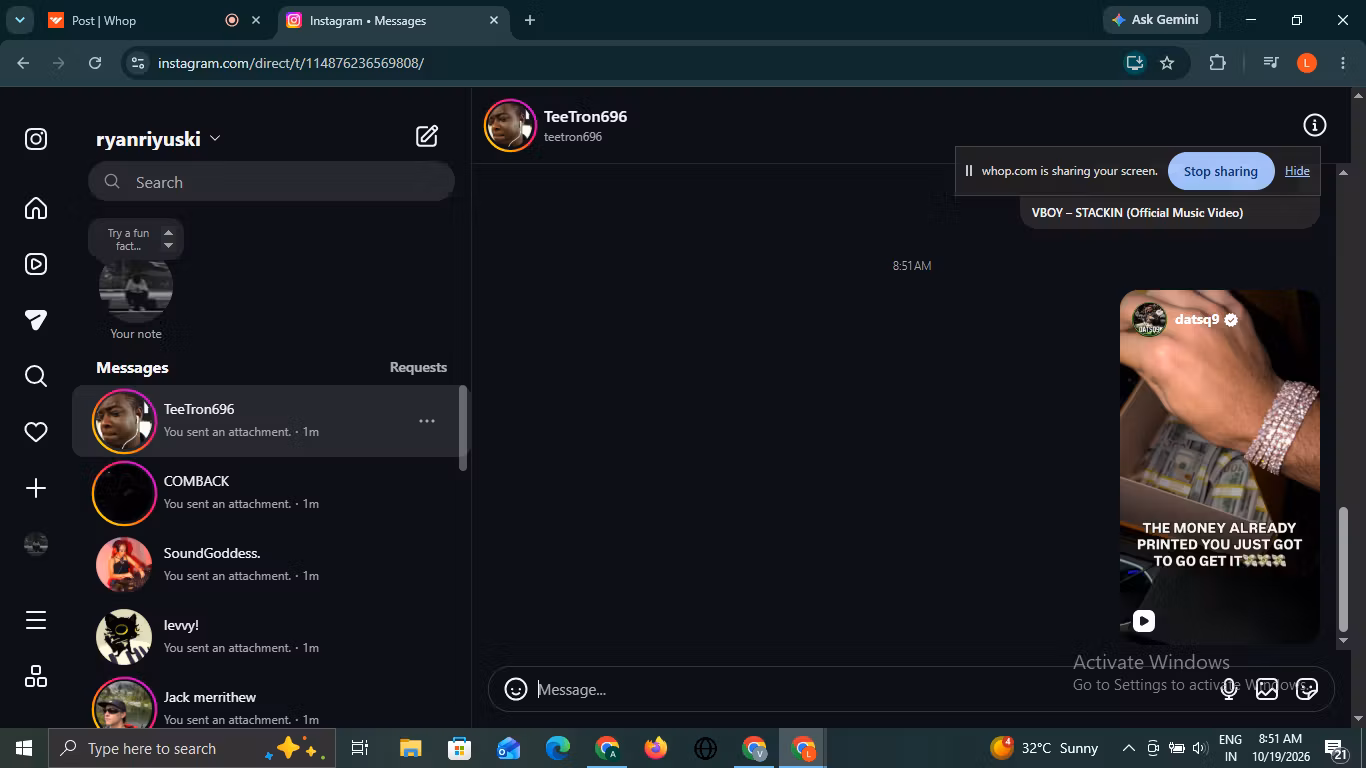Click the conversation list scrollbar
The width and height of the screenshot is (1366, 768).
[462, 428]
